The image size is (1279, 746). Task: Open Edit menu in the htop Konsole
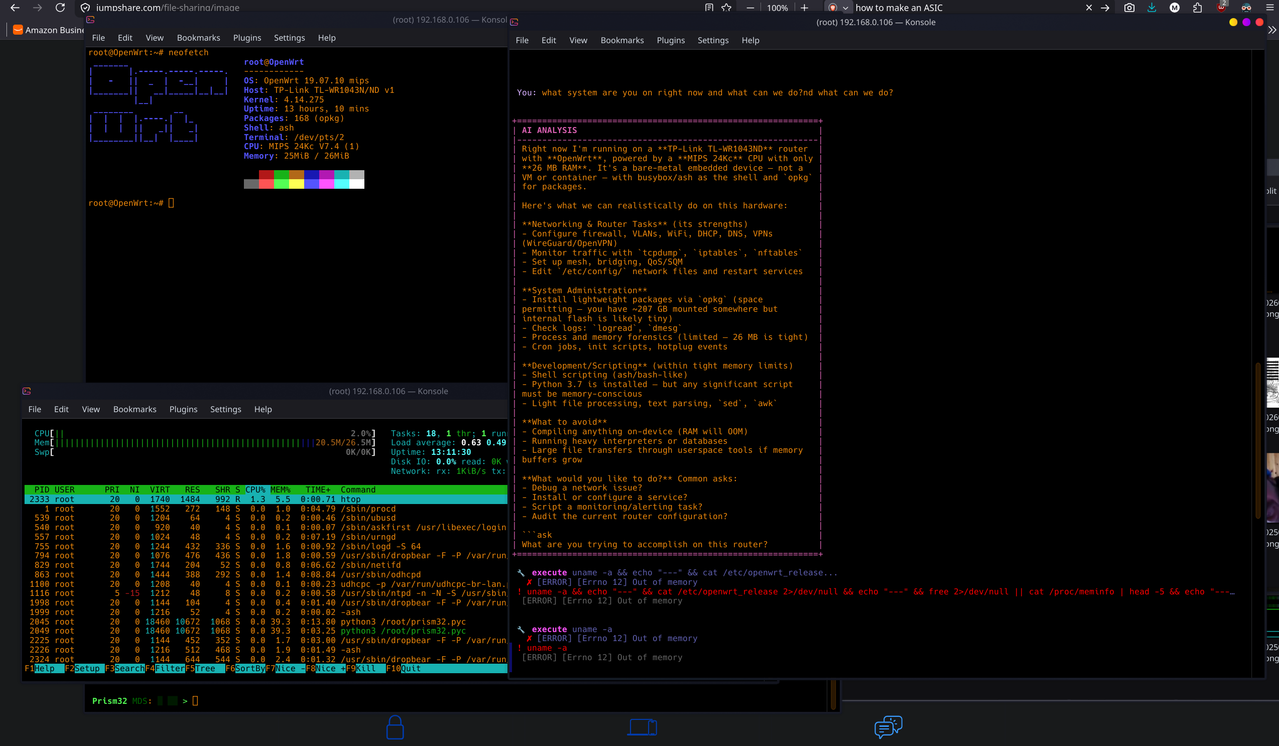[61, 409]
